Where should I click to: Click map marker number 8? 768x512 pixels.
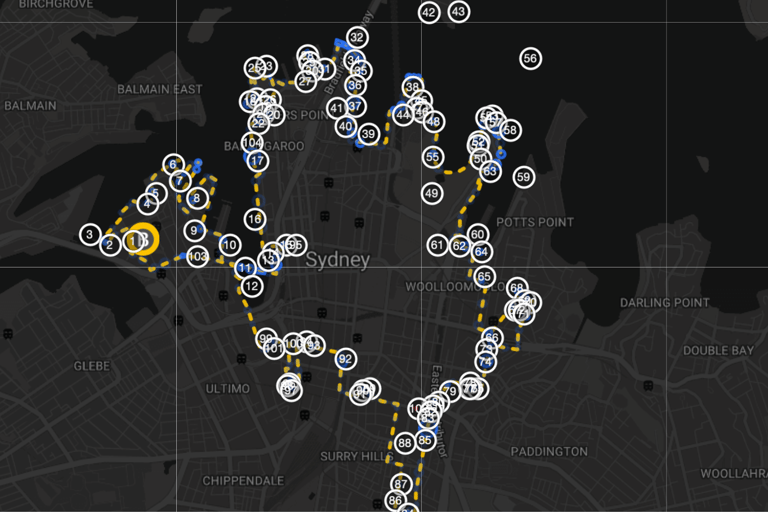[197, 198]
